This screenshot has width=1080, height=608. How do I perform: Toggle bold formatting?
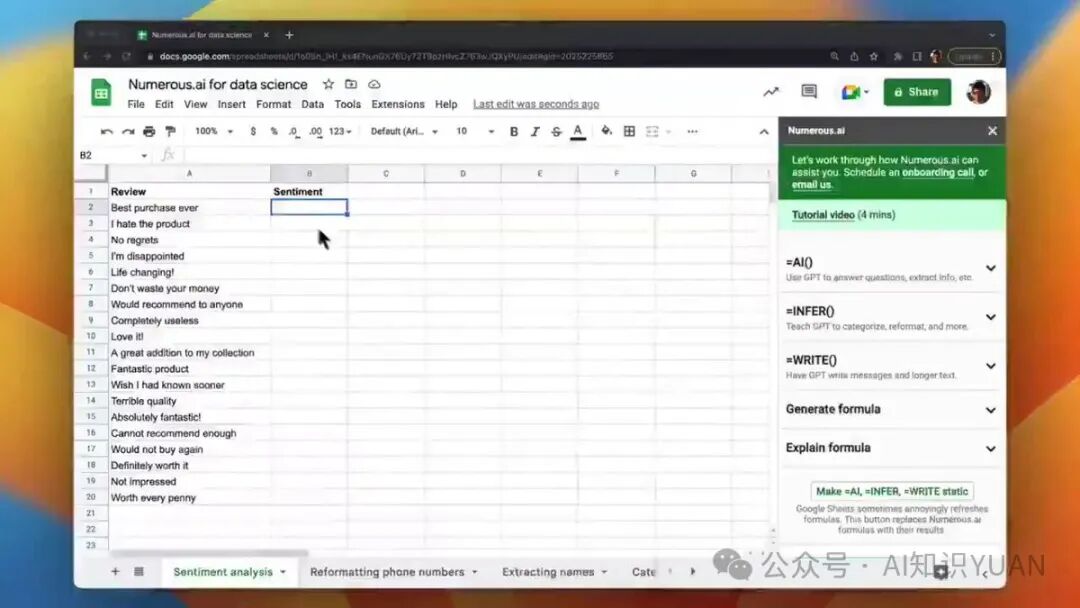click(x=514, y=131)
